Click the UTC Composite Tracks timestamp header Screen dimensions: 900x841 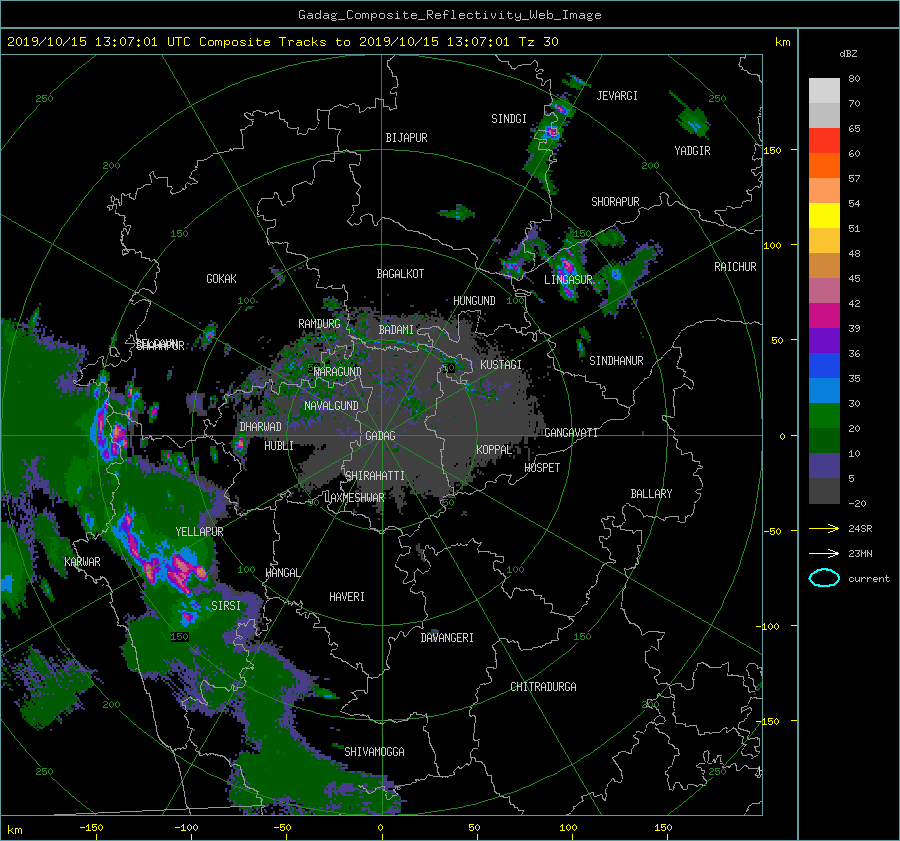(282, 42)
